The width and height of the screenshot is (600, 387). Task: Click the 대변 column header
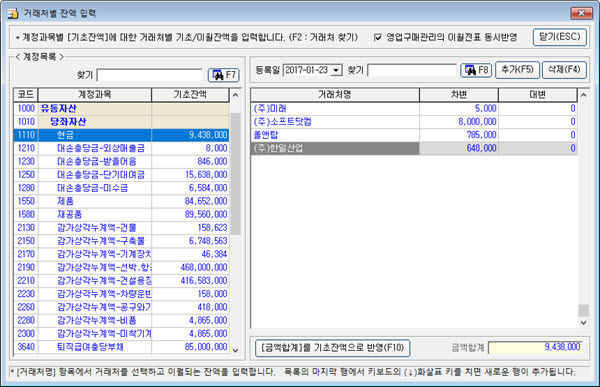point(538,95)
